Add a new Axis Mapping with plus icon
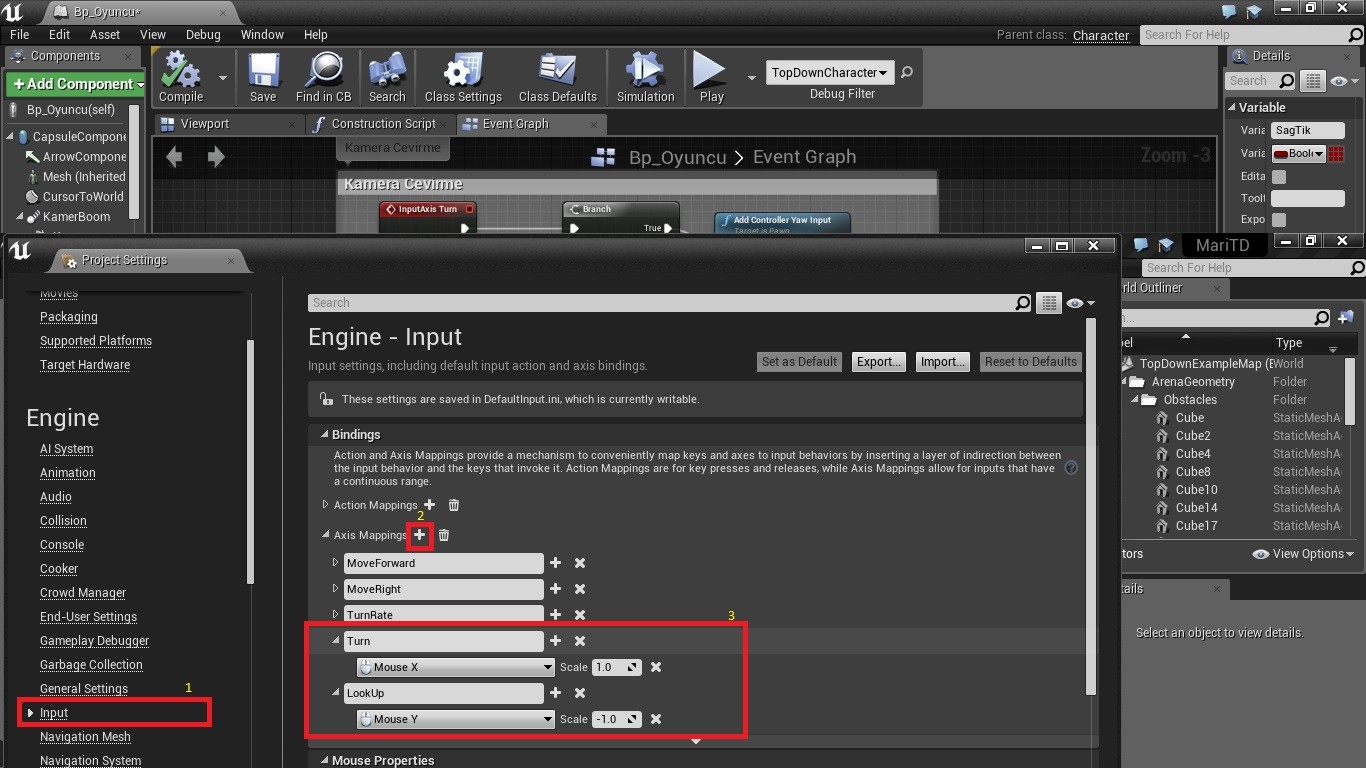 pos(420,535)
